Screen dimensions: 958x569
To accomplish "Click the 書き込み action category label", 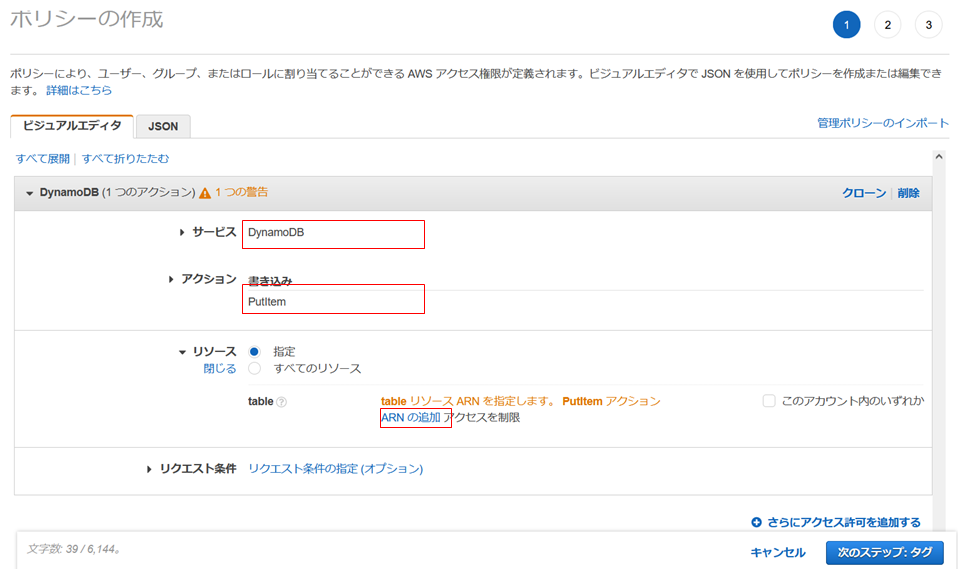I will coord(269,281).
